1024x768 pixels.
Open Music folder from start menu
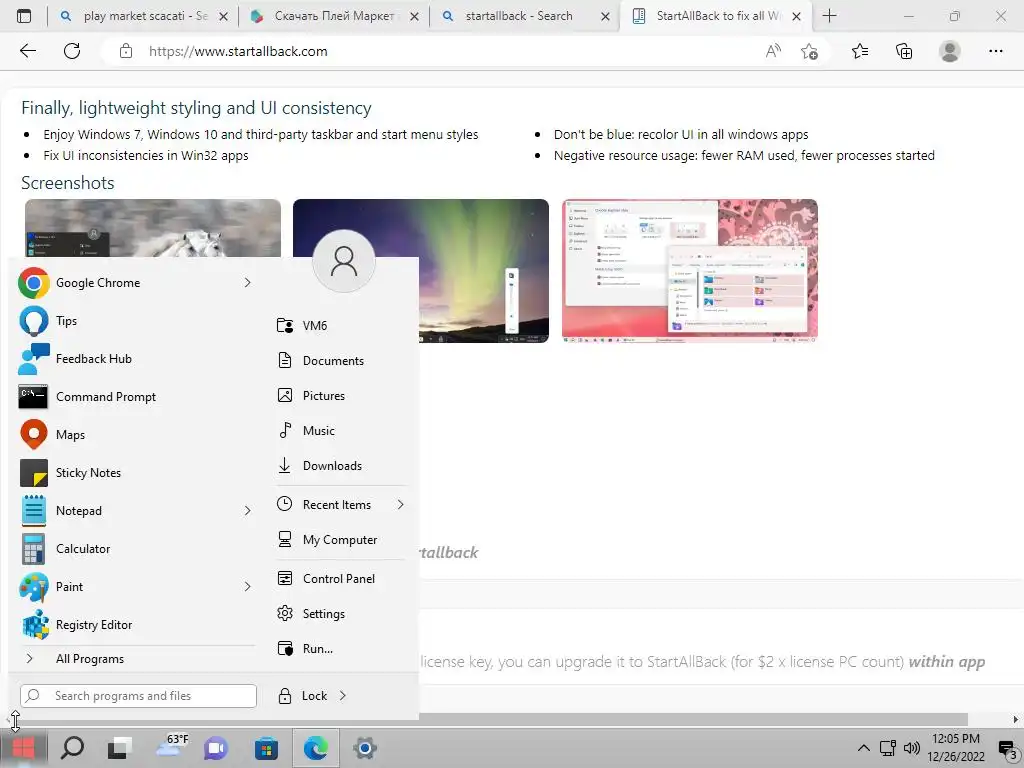341,430
